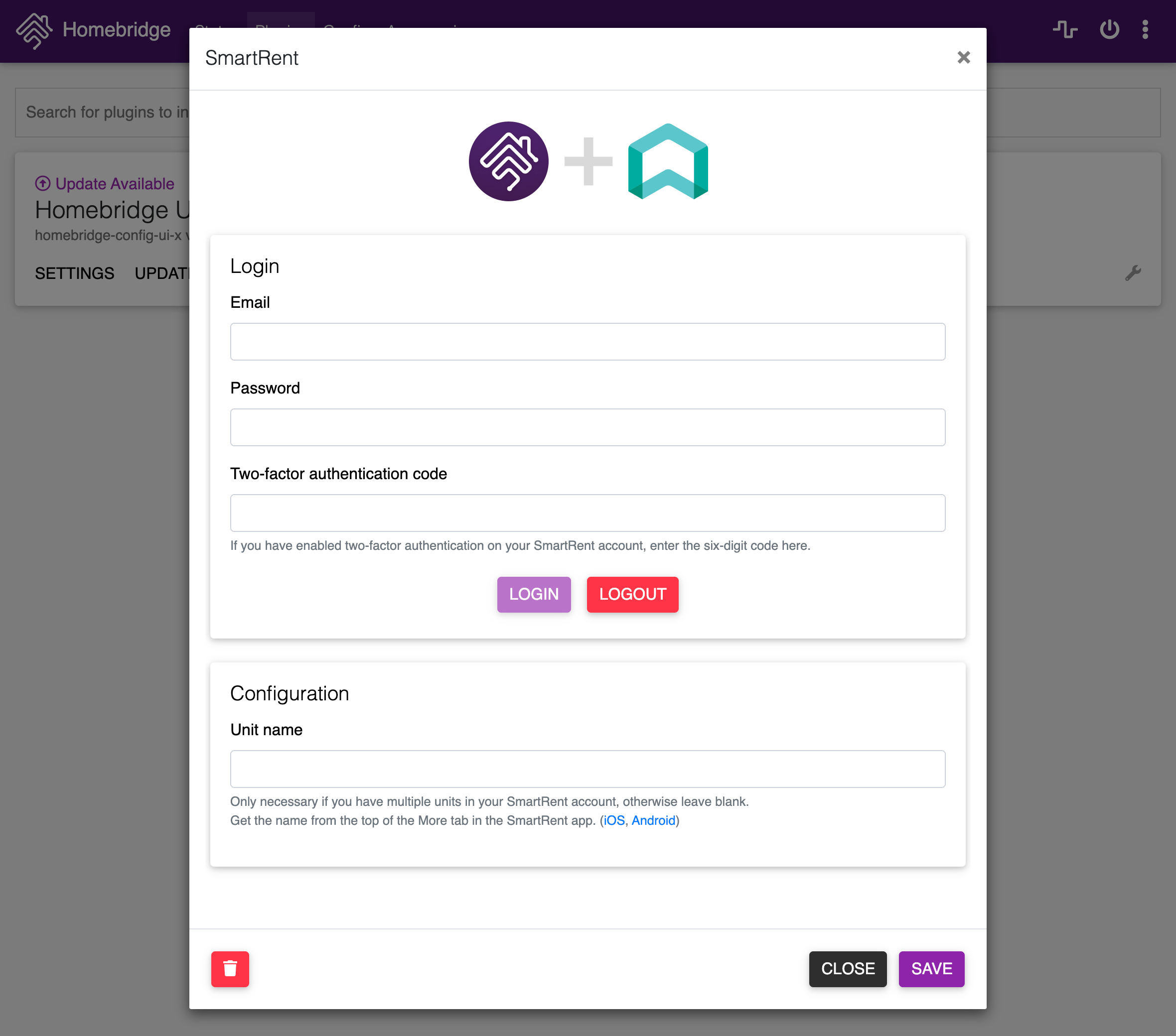The width and height of the screenshot is (1176, 1036).
Task: Click the red delete trash bin icon
Action: [230, 969]
